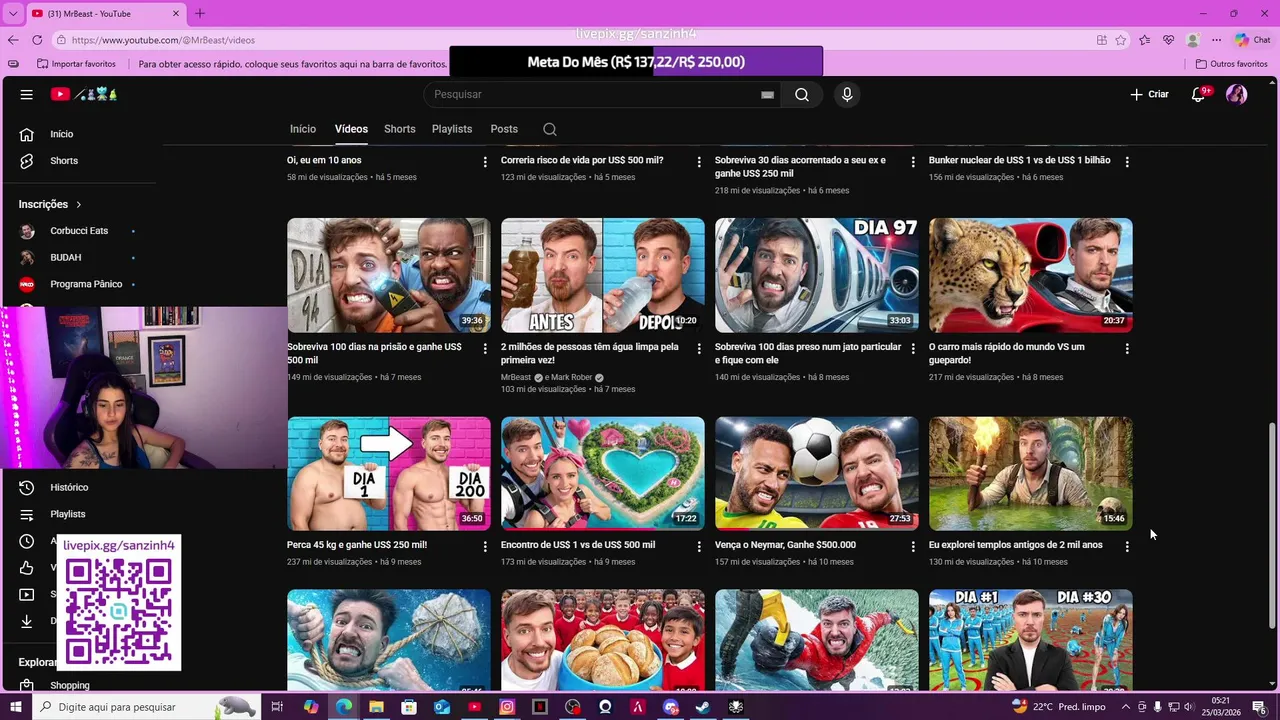Open the ANTES DEPOIS water thumbnail

[603, 275]
